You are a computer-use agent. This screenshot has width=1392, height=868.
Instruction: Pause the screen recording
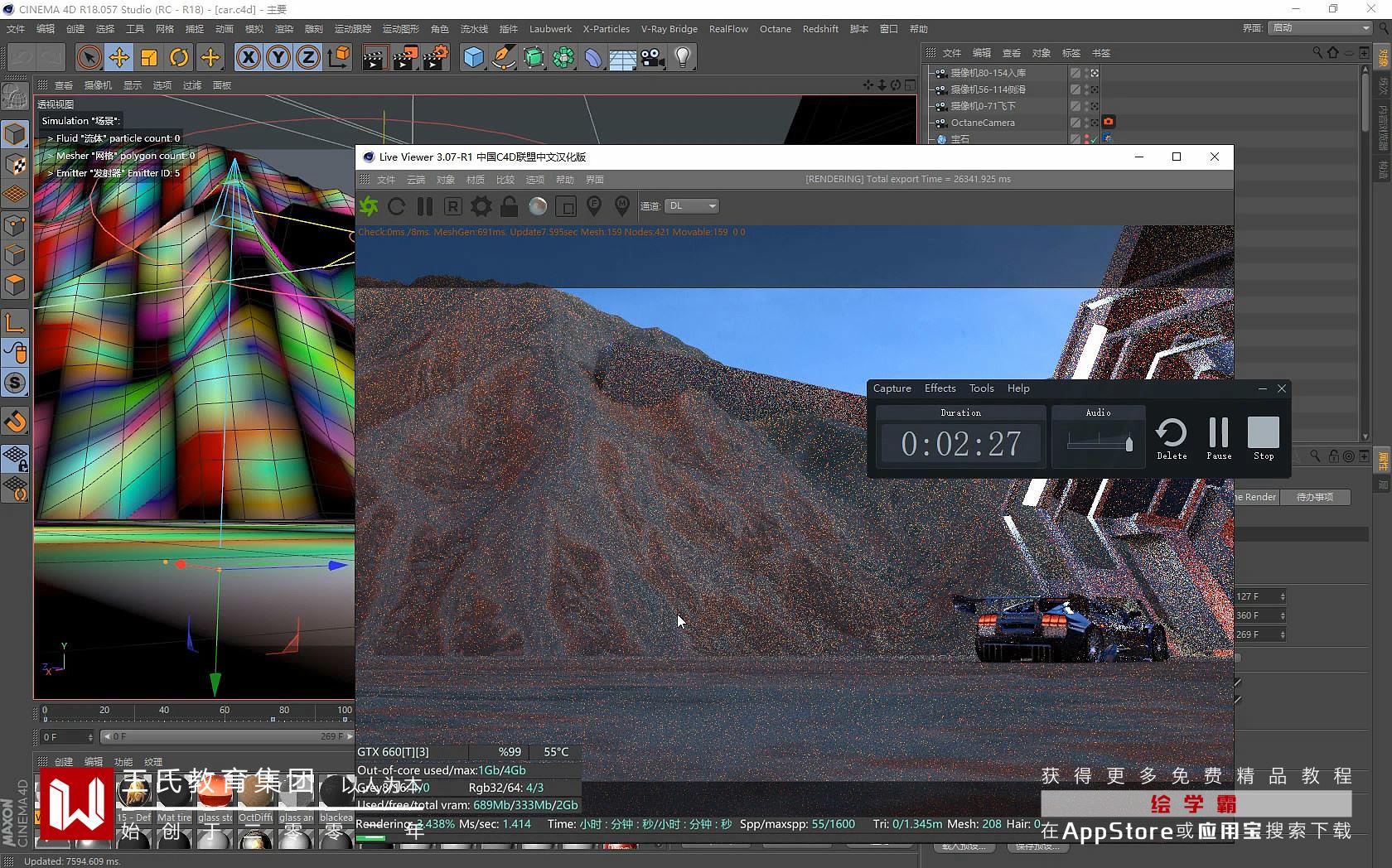point(1219,438)
